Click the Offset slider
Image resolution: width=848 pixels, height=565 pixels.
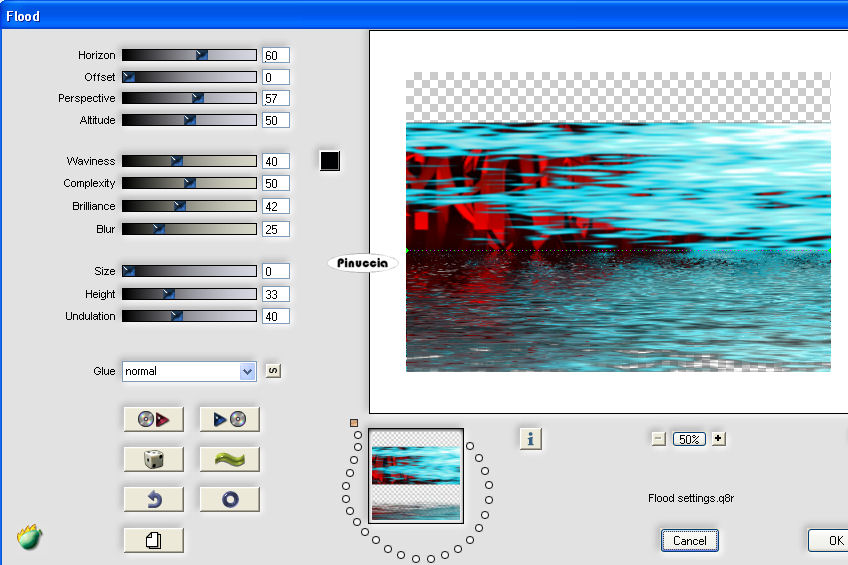[189, 77]
